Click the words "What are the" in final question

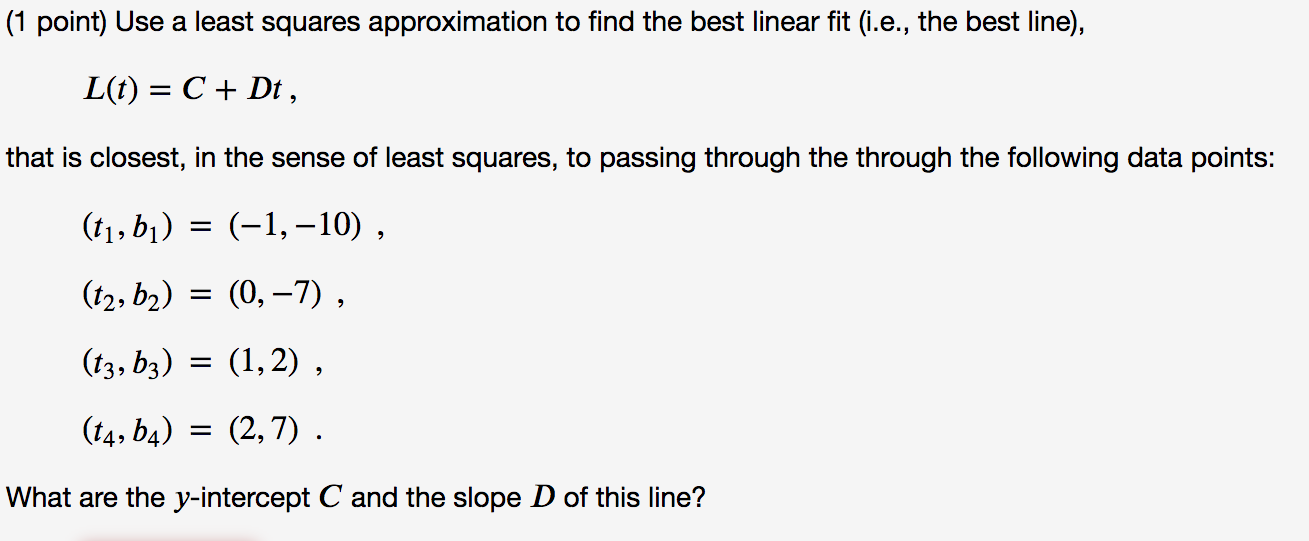tap(85, 497)
